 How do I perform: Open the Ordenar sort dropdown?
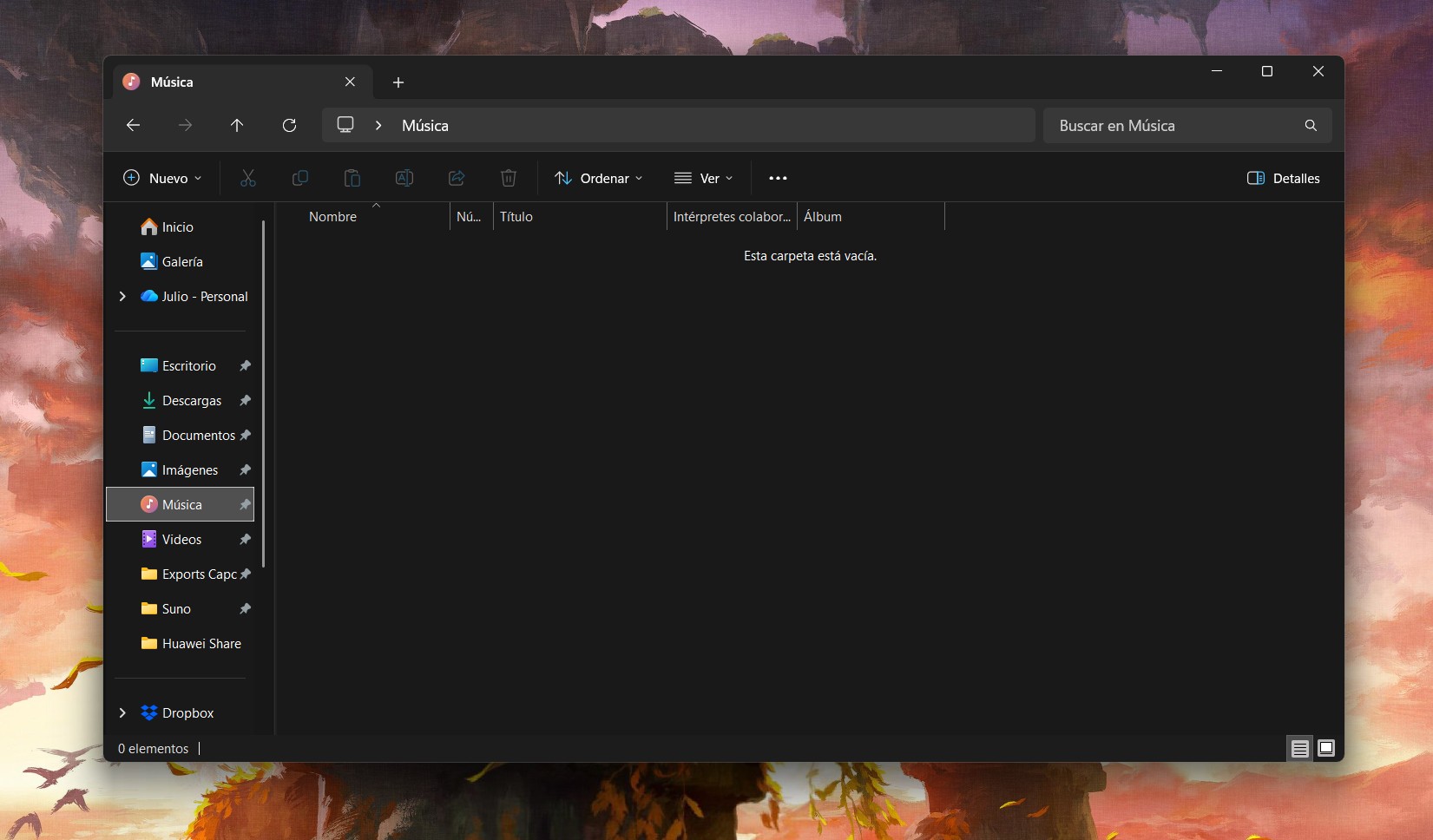tap(599, 178)
